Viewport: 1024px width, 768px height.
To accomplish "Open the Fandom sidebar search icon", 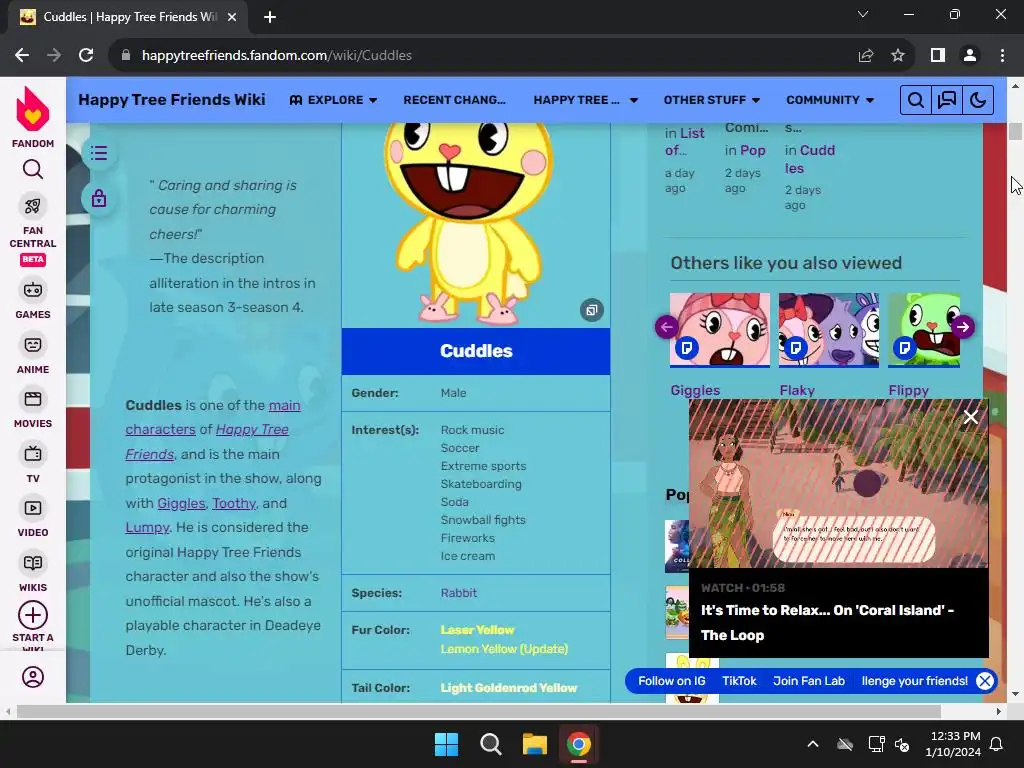I will pyautogui.click(x=33, y=170).
